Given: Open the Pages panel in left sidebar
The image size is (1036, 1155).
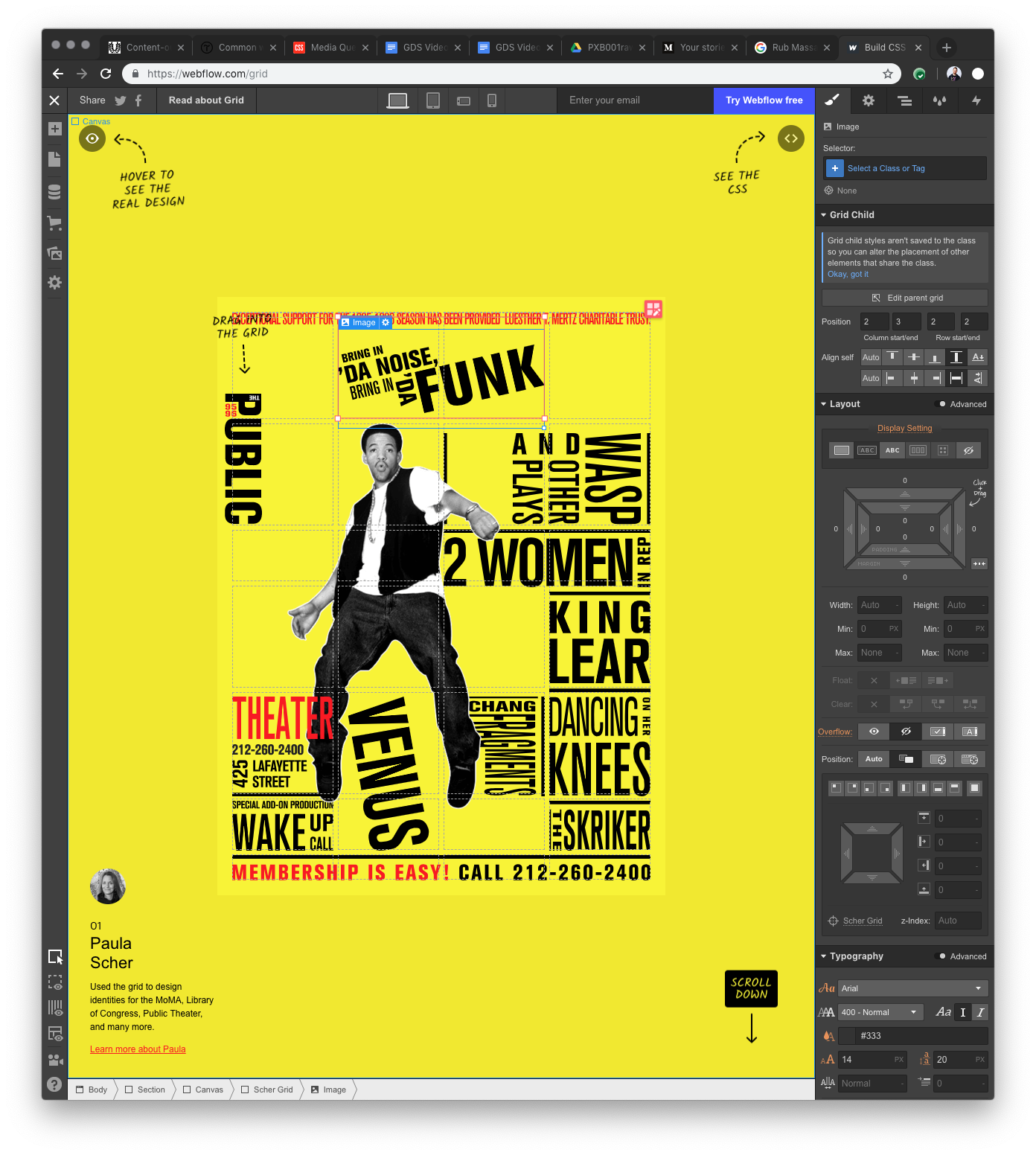Looking at the screenshot, I should click(x=54, y=159).
